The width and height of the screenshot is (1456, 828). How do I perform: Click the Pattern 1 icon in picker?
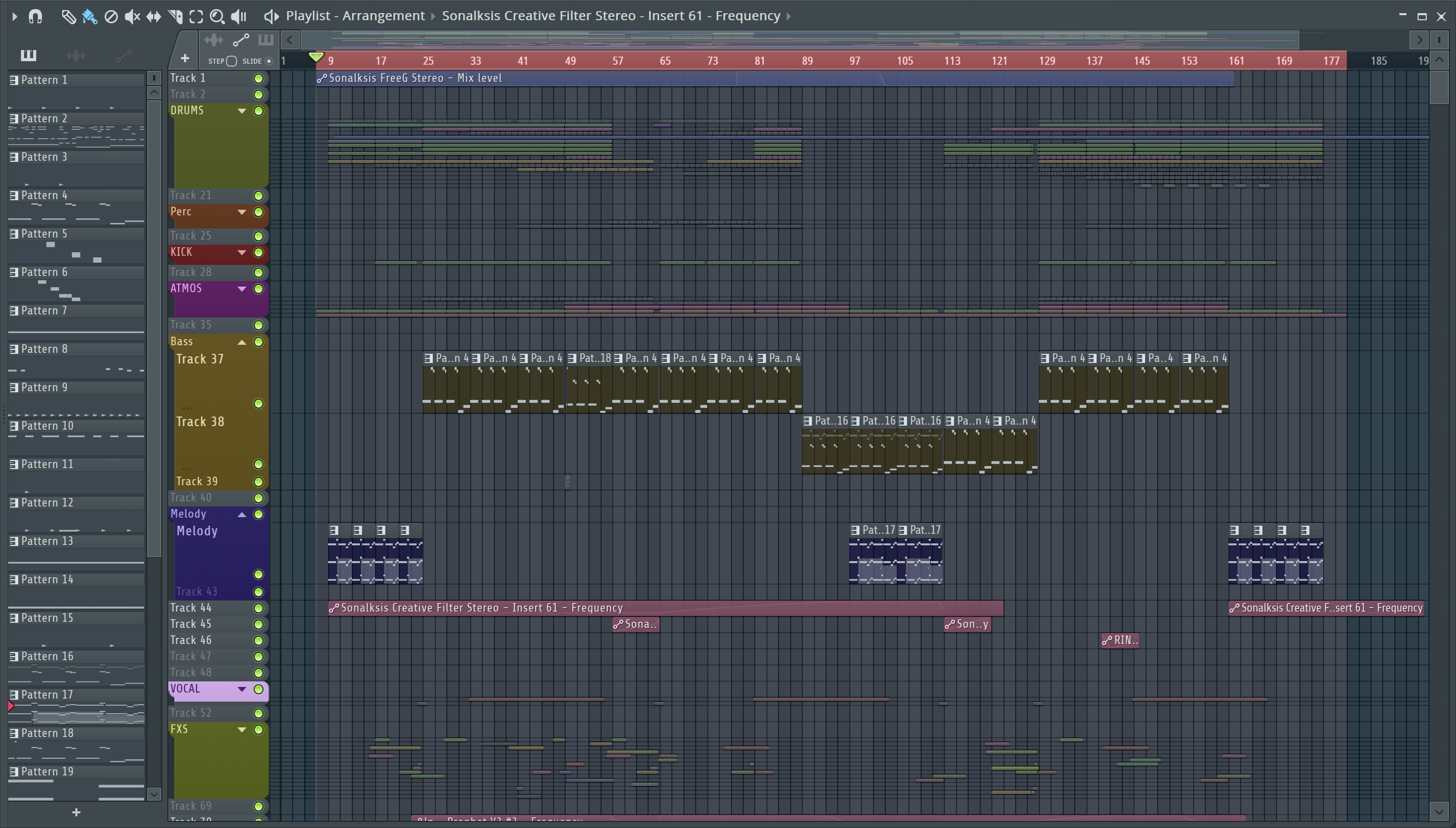[x=14, y=80]
